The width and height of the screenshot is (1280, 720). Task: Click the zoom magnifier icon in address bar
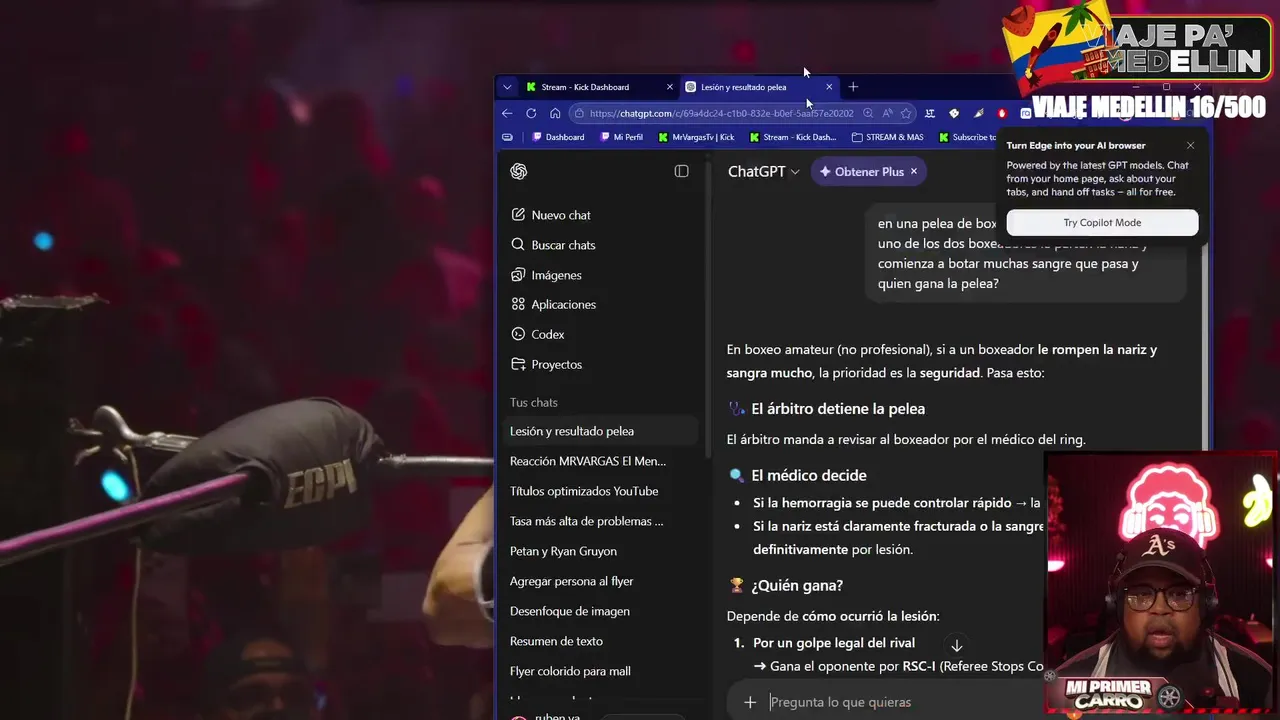click(x=868, y=113)
